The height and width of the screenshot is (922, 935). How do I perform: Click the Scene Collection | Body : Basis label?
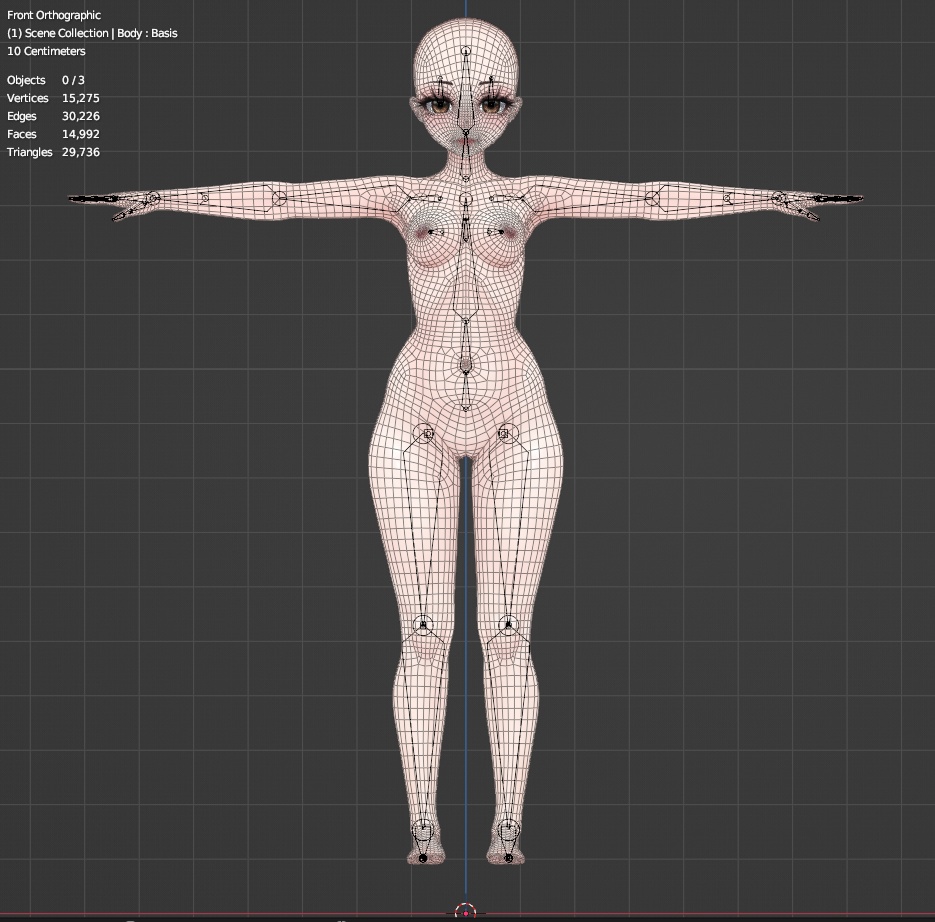(x=92, y=33)
